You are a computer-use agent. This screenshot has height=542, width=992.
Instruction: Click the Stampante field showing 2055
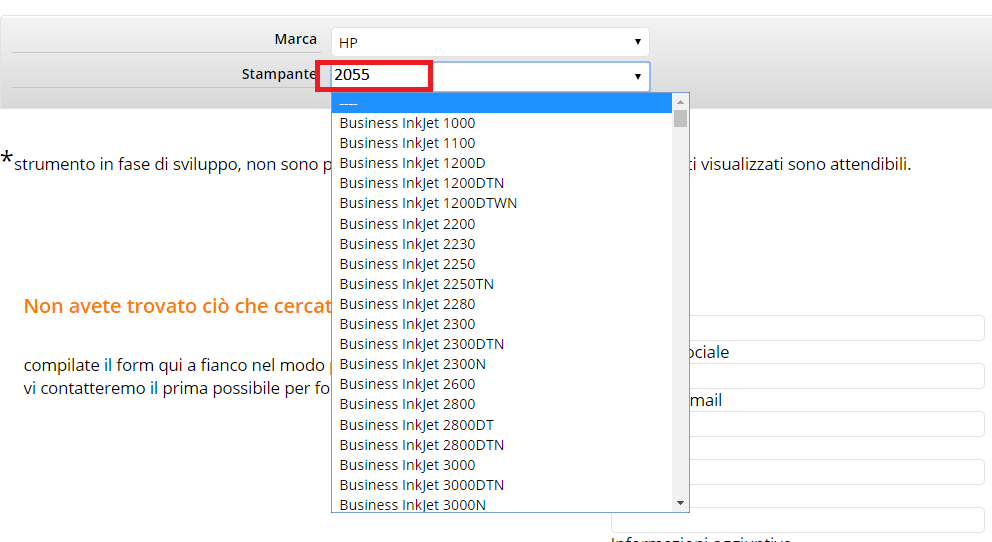tap(381, 75)
